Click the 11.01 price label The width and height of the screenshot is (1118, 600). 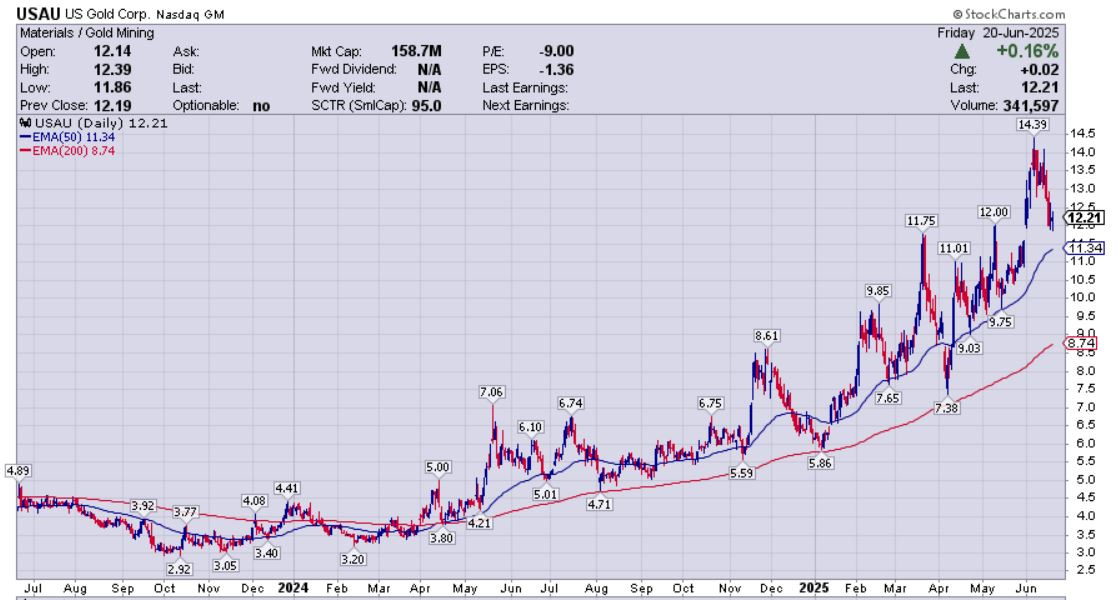953,249
